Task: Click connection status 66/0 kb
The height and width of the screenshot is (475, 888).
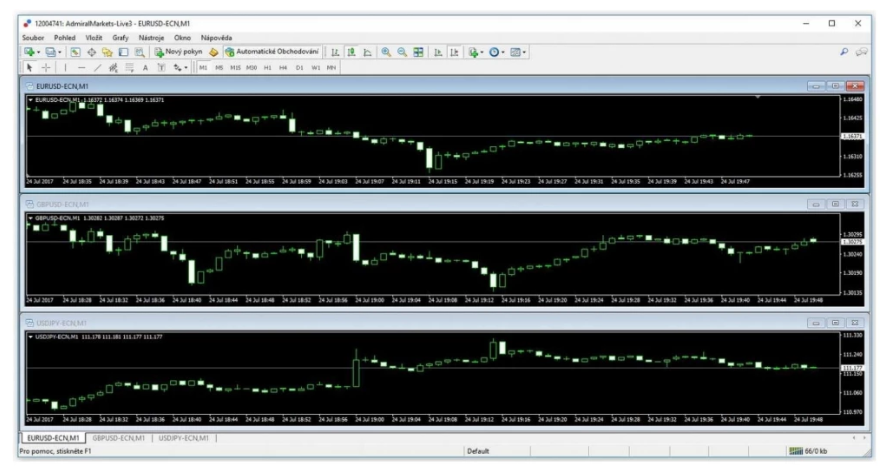Action: tap(808, 451)
